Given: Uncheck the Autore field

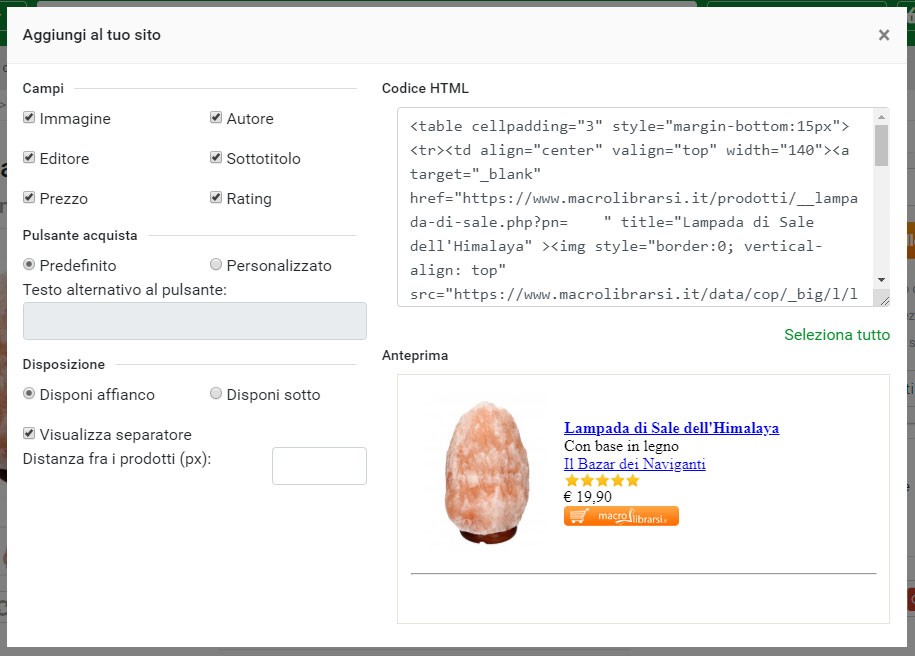Looking at the screenshot, I should coord(216,117).
